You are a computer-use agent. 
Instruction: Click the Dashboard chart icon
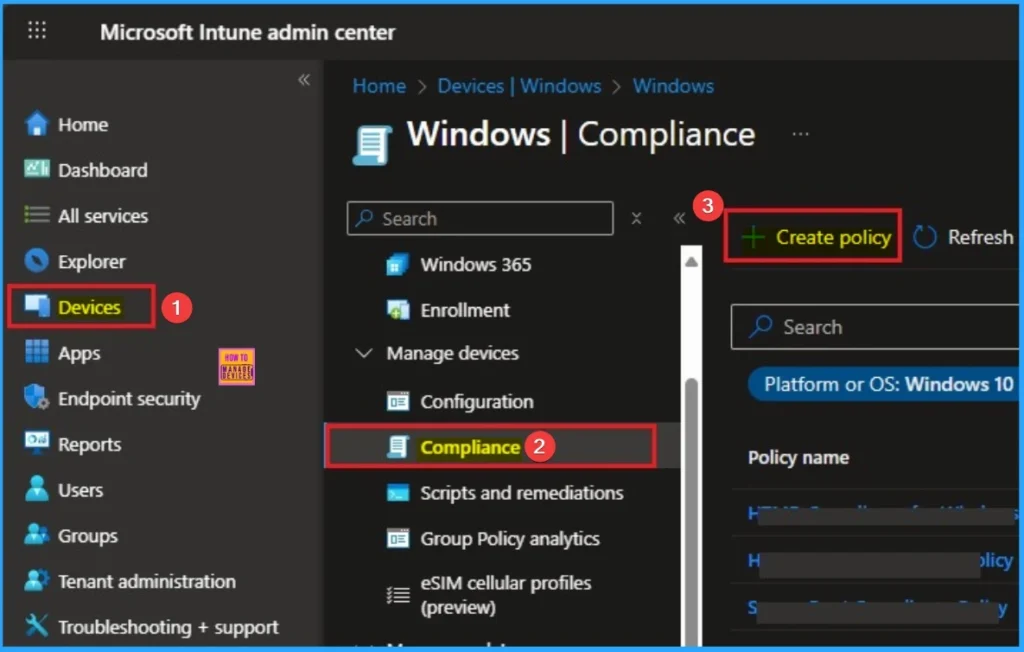coord(37,169)
